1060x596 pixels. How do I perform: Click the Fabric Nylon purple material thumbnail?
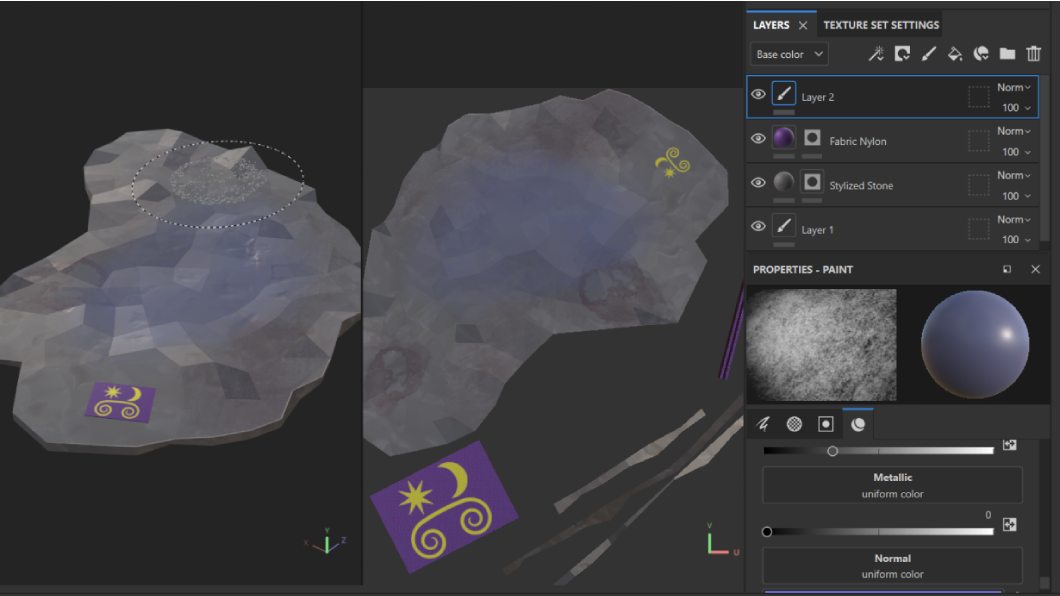coord(784,138)
